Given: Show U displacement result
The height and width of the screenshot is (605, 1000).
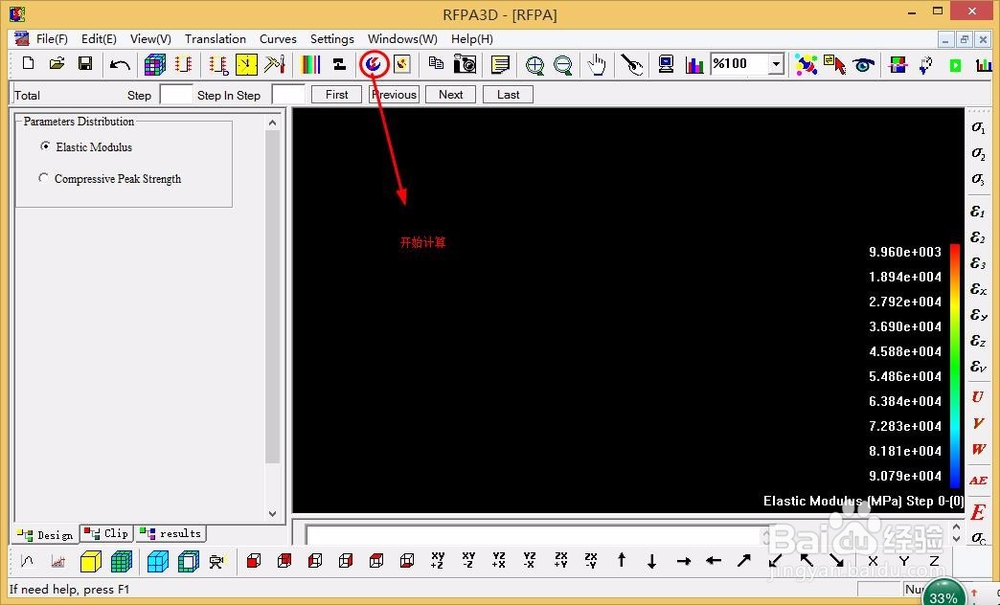Looking at the screenshot, I should [977, 397].
